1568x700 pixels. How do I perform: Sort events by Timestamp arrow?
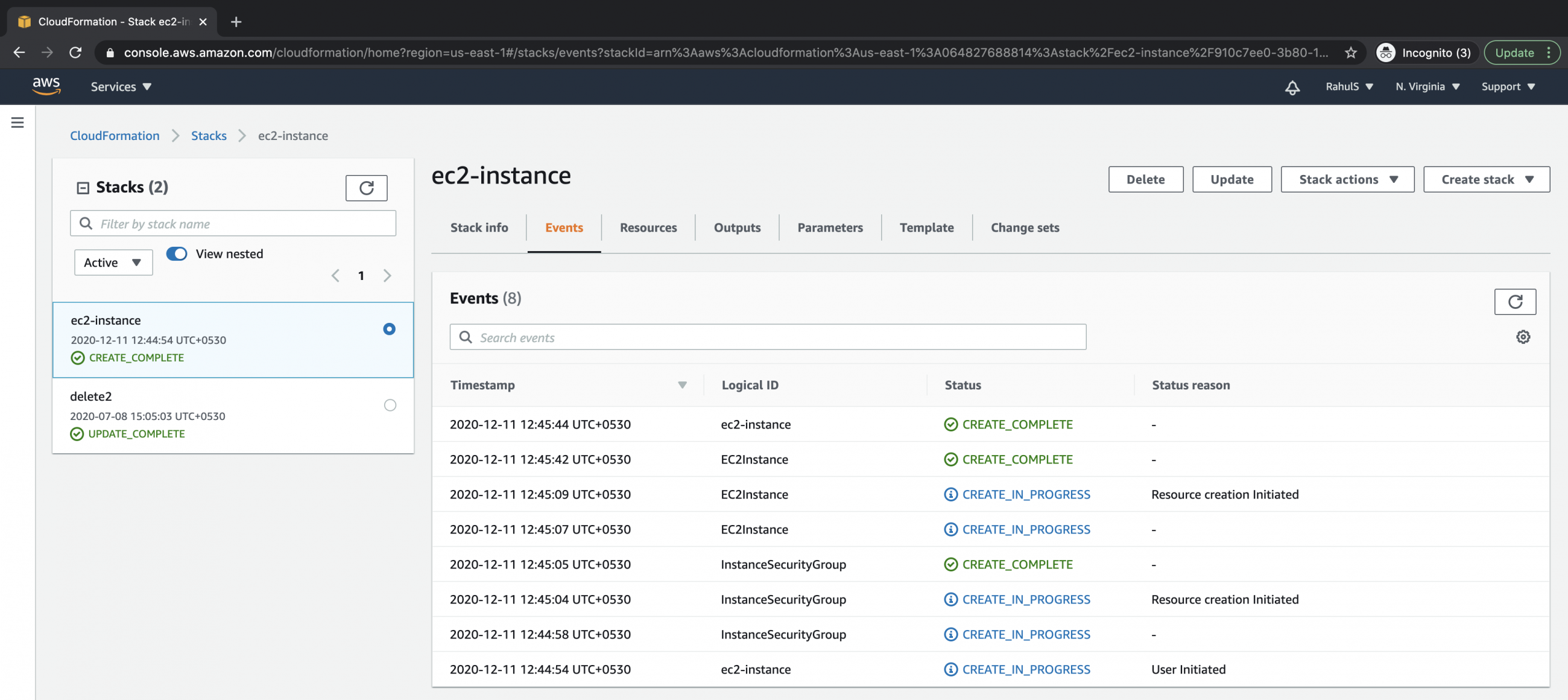681,385
